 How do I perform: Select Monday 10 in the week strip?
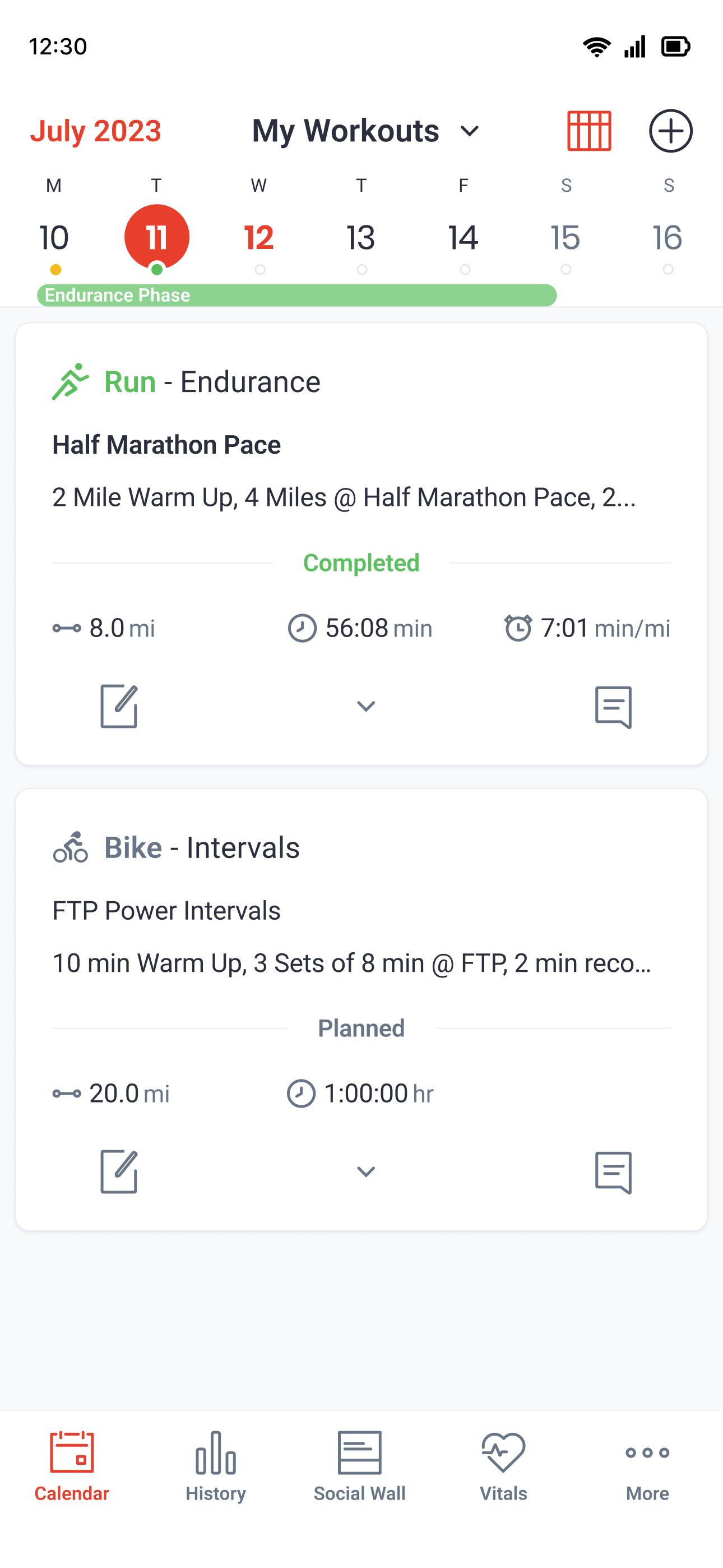tap(54, 237)
